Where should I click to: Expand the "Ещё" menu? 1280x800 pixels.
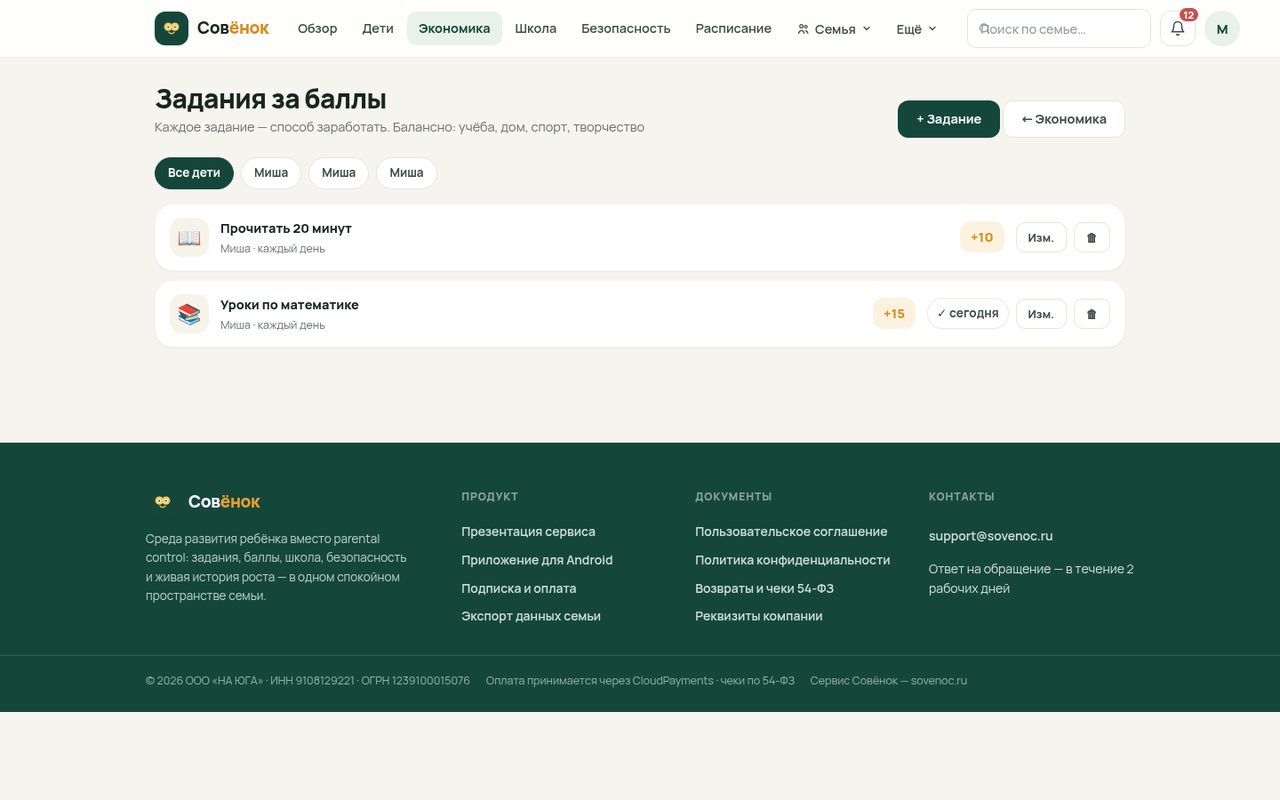[x=916, y=29]
